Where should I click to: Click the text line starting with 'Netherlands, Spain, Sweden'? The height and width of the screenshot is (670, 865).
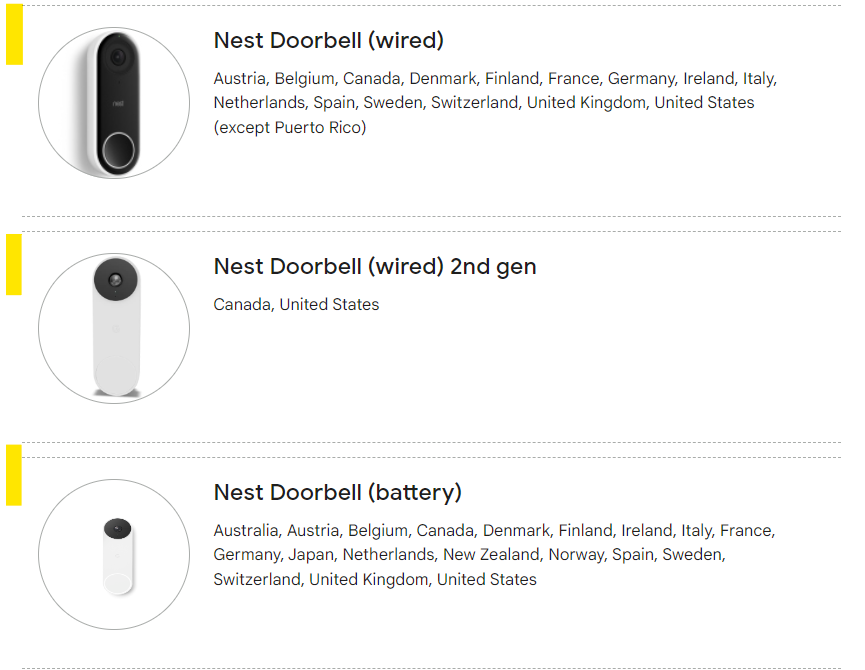pyautogui.click(x=484, y=103)
